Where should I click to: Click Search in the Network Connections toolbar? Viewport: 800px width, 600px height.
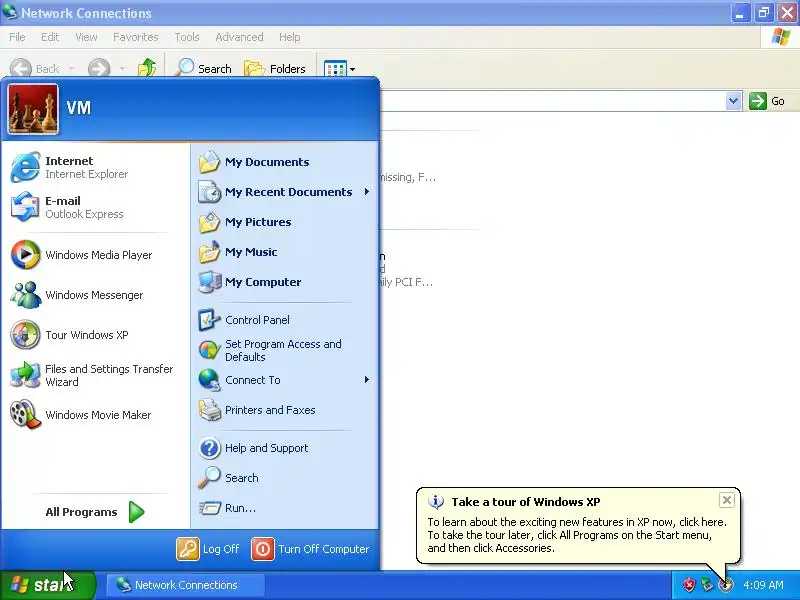click(x=204, y=68)
